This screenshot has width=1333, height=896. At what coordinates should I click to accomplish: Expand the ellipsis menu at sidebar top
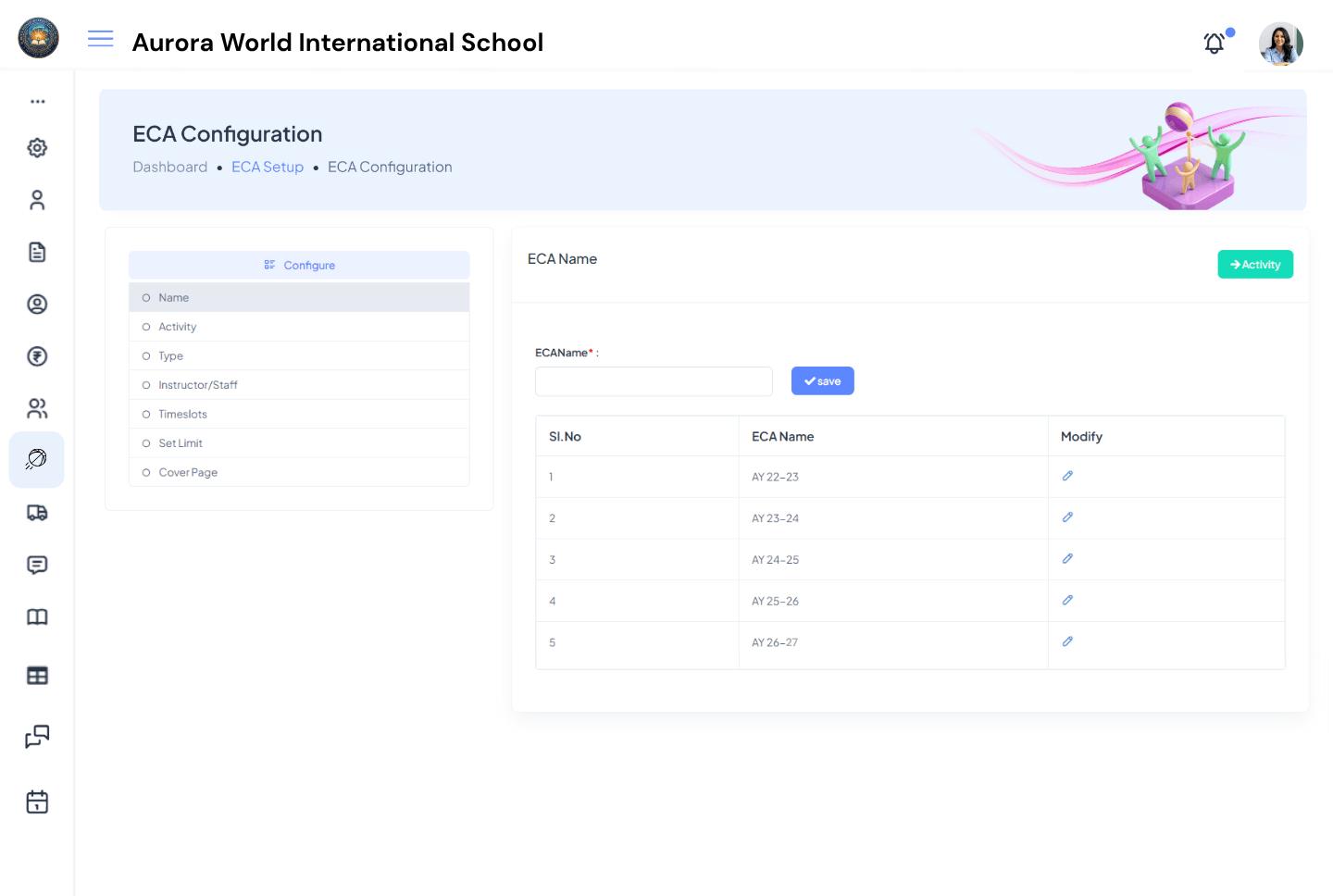[x=37, y=101]
